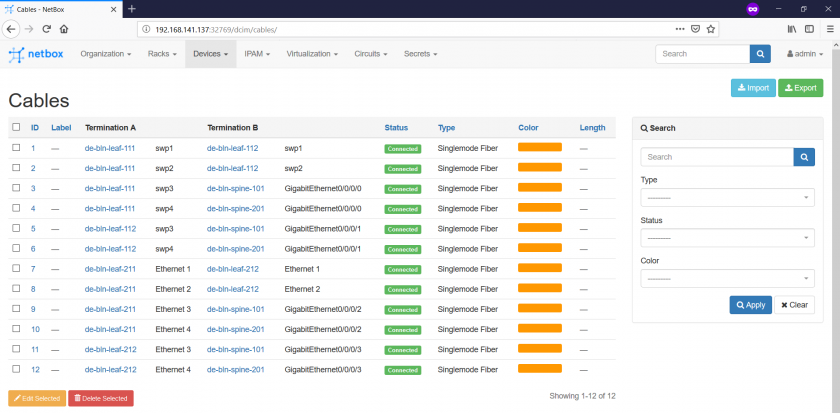840x413 pixels.
Task: Open the Organization menu
Action: point(106,54)
